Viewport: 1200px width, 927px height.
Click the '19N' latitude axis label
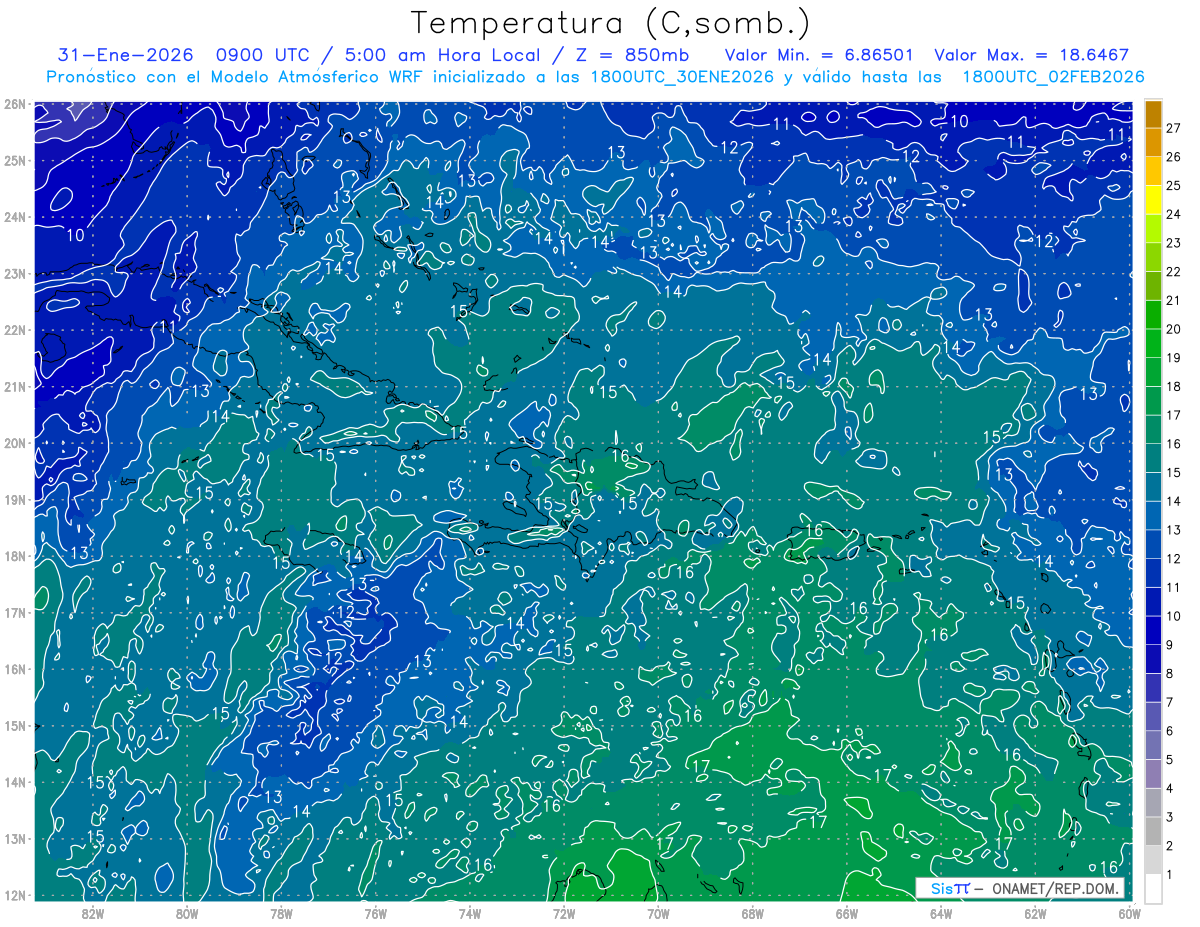click(x=14, y=500)
